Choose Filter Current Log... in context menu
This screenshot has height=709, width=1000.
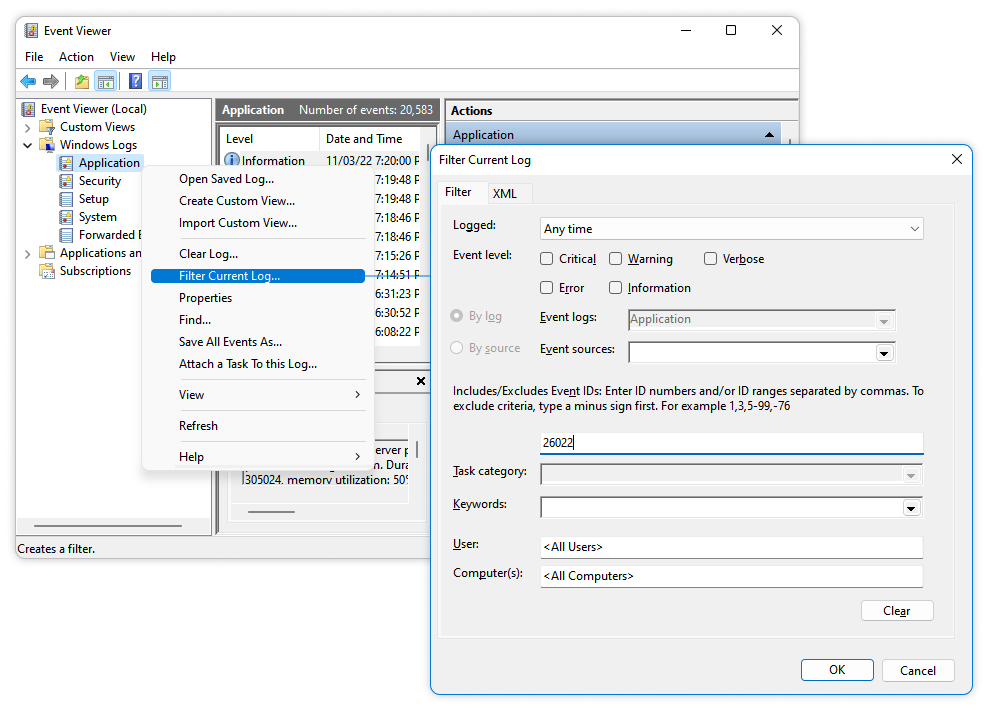pos(258,276)
